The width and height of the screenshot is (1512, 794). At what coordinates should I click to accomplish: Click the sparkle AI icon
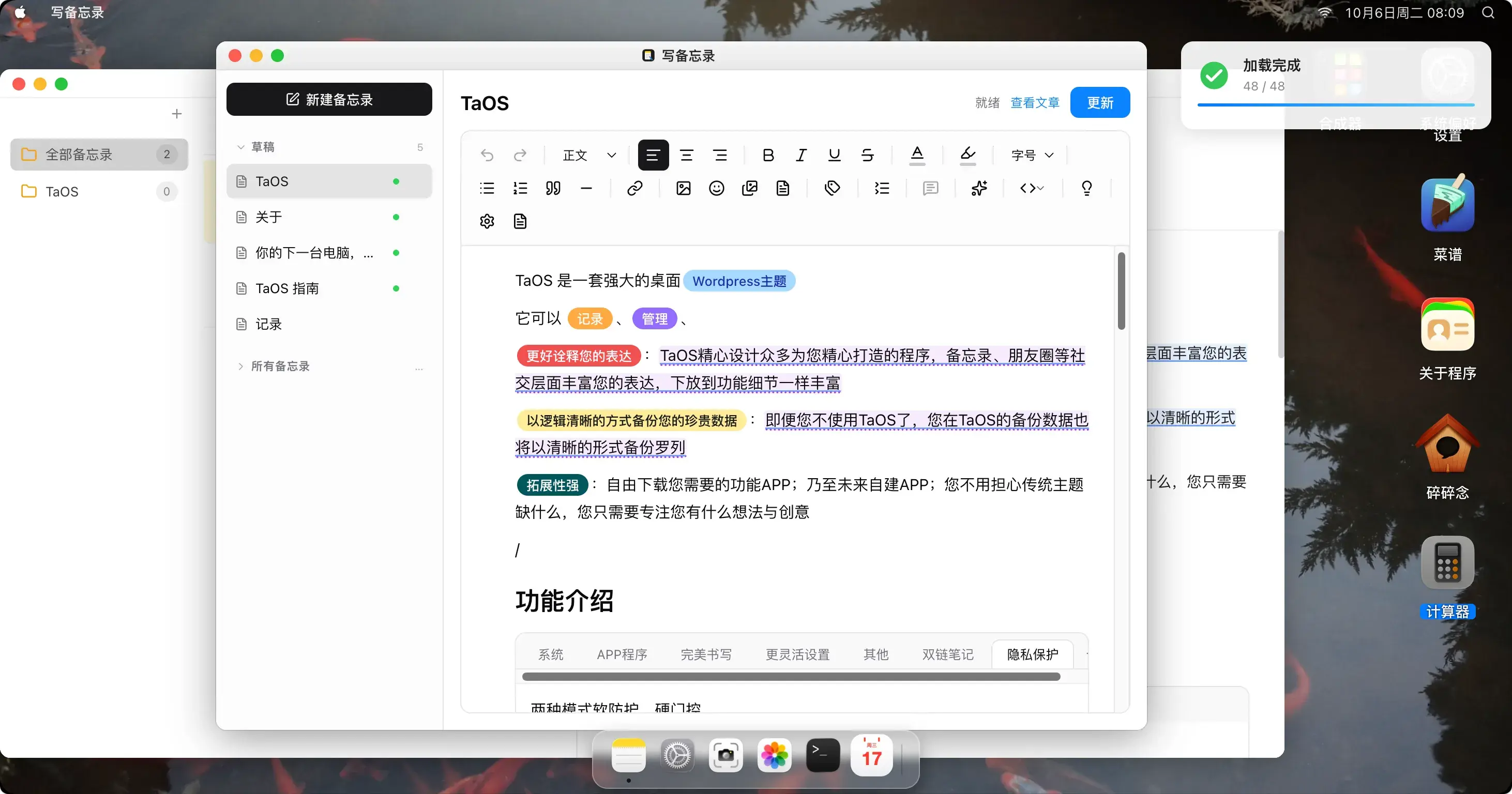tap(979, 188)
